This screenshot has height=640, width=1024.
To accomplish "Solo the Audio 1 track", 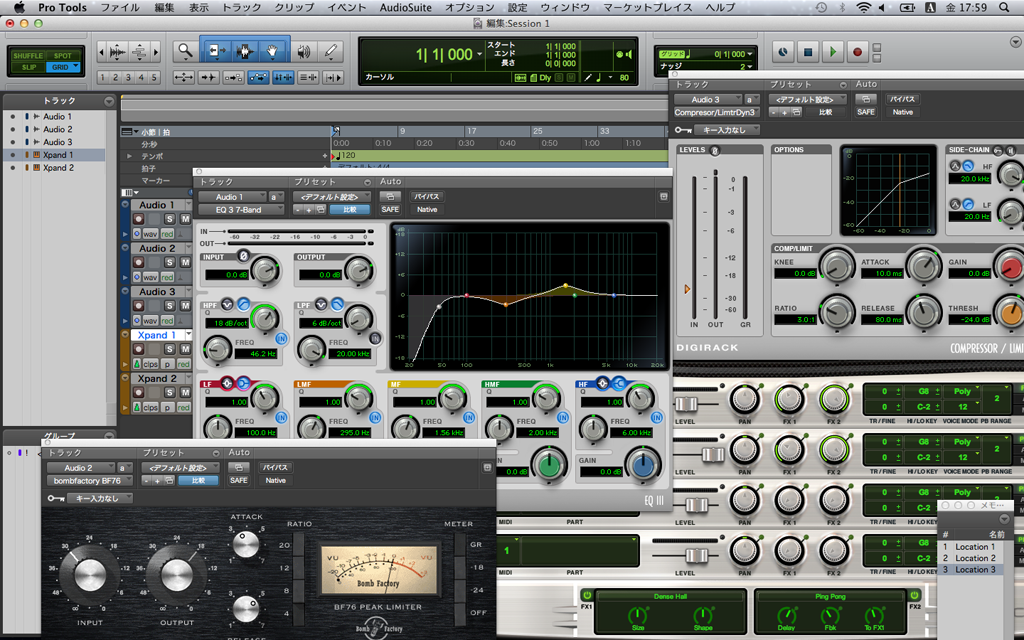I will point(169,219).
